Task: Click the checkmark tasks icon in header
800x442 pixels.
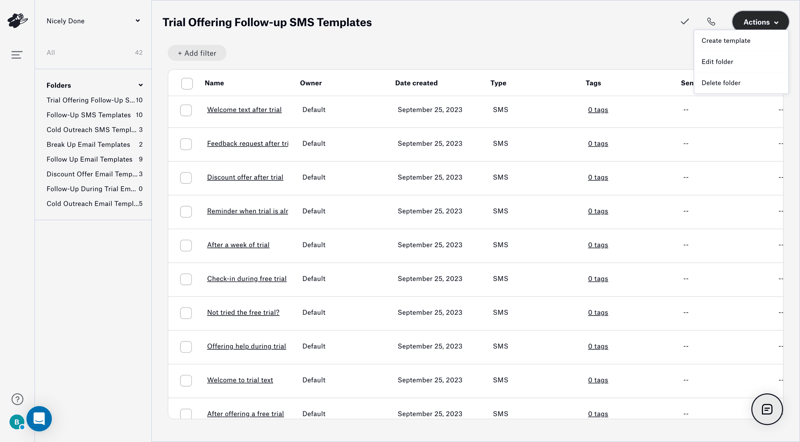Action: tap(685, 22)
